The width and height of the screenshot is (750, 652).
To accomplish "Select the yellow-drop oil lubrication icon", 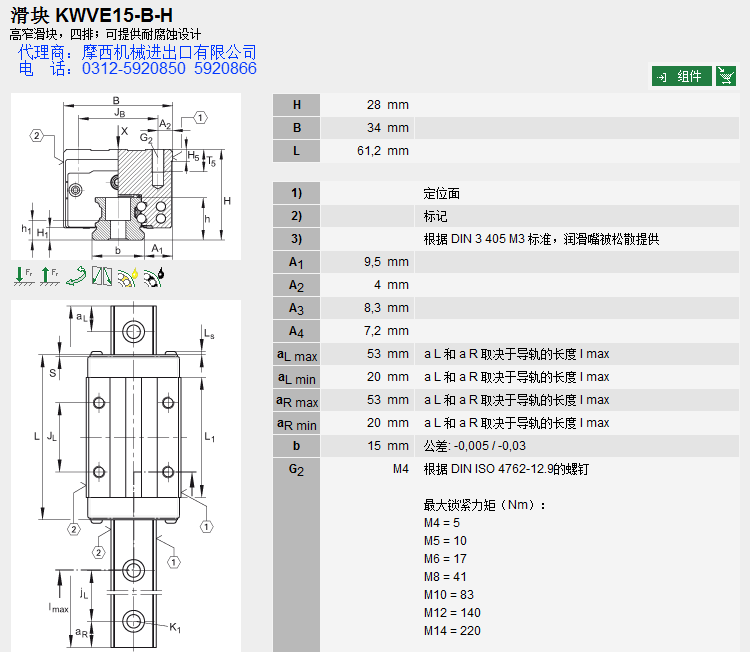I will tap(128, 276).
